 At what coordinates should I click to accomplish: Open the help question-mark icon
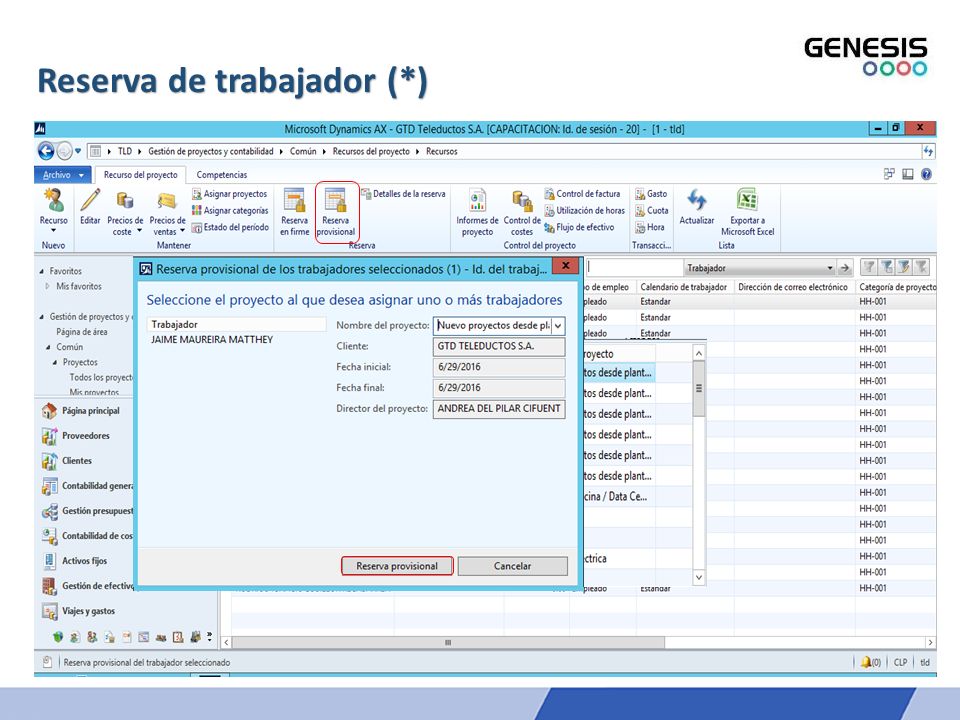926,174
